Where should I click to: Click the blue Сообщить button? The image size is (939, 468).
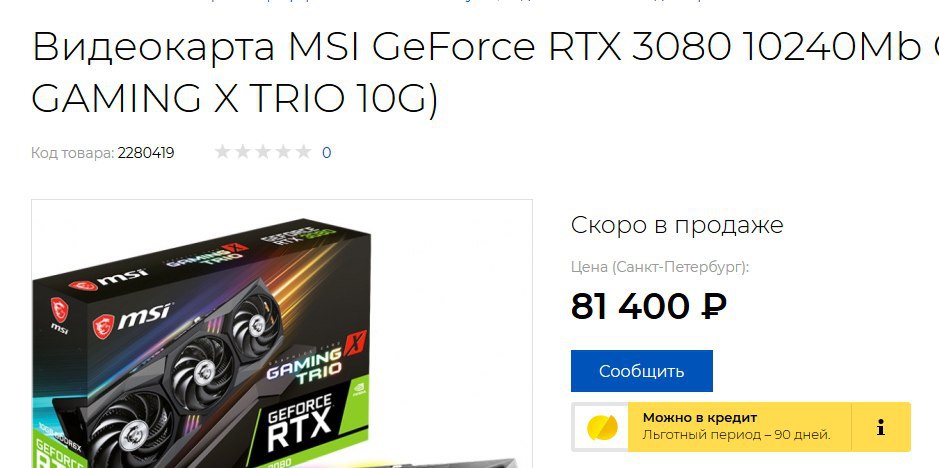tap(641, 371)
